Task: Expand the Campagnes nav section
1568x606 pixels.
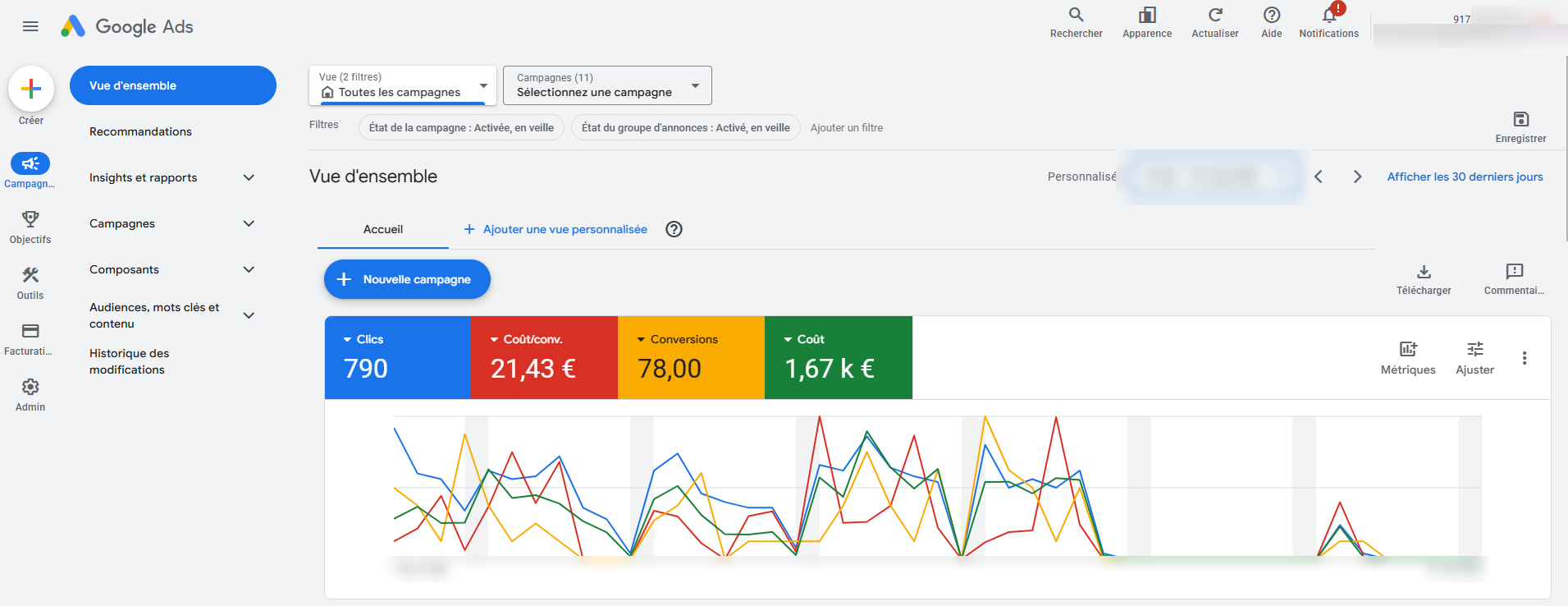Action: [x=249, y=223]
